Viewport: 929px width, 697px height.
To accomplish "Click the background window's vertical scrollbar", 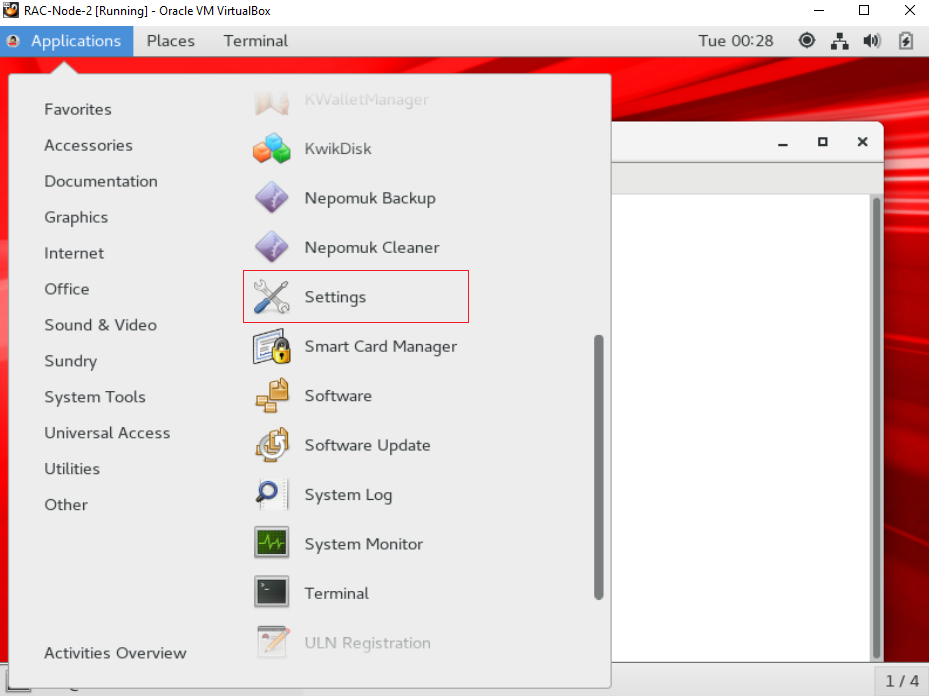I will 876,428.
